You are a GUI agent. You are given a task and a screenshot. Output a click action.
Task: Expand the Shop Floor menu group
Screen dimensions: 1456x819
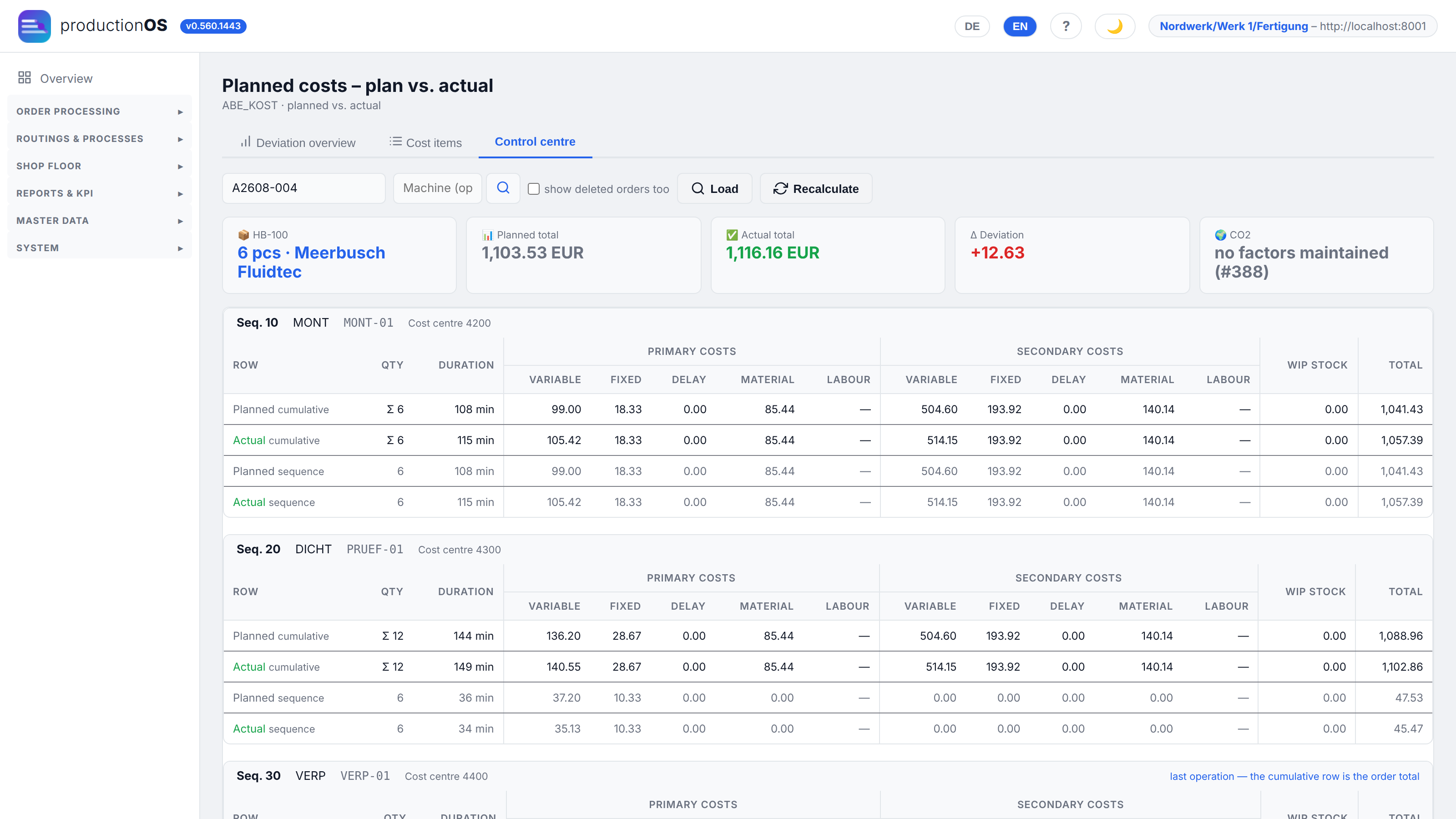(x=100, y=166)
